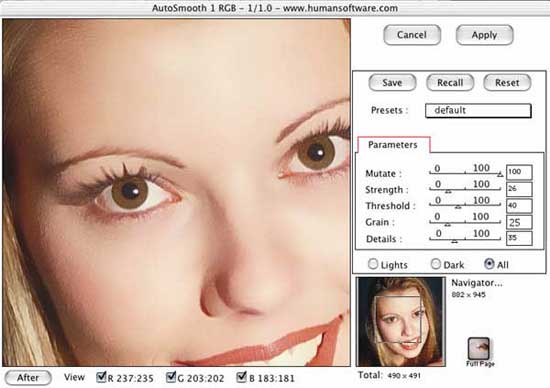Click the Recall button
The height and width of the screenshot is (388, 550).
click(450, 83)
